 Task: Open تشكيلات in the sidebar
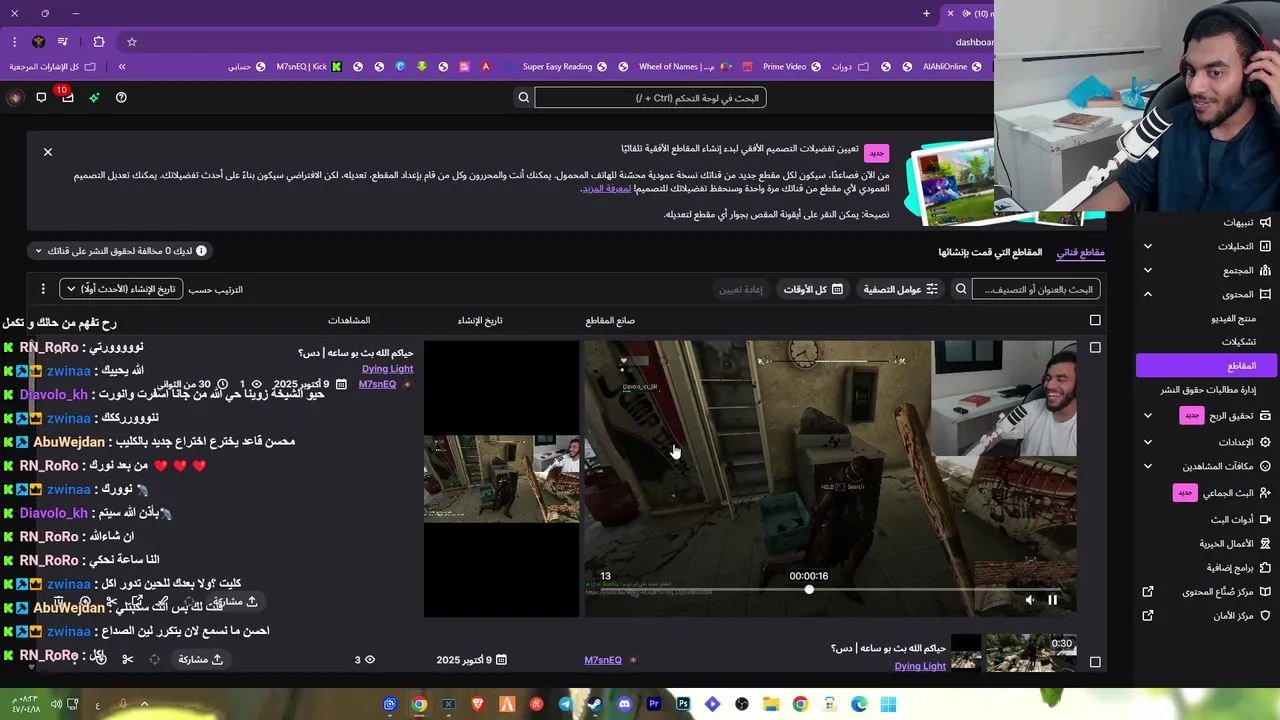point(1238,342)
